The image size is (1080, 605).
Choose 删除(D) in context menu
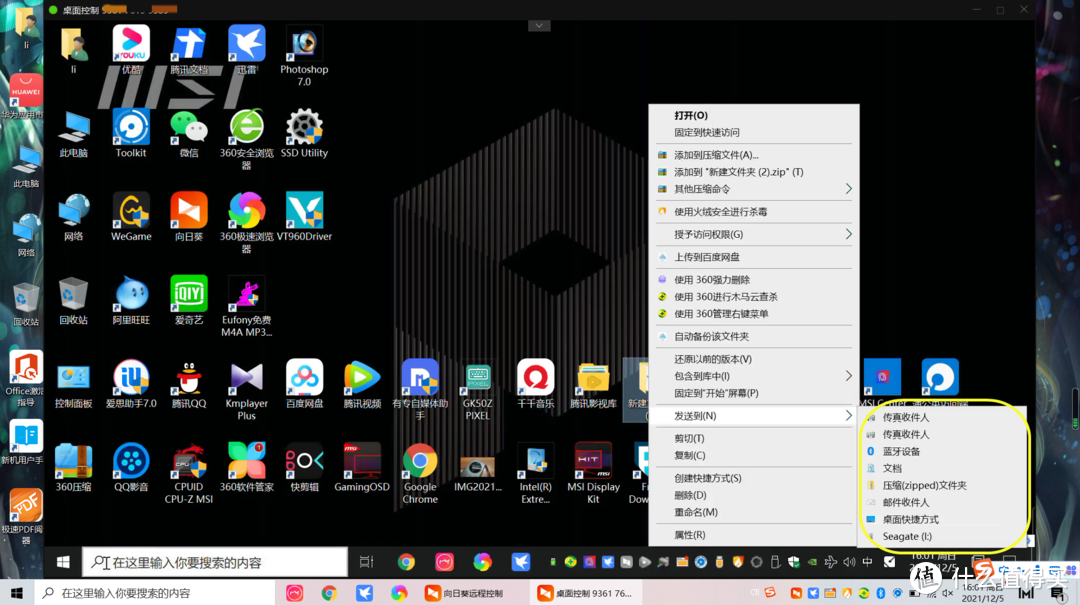(754, 495)
